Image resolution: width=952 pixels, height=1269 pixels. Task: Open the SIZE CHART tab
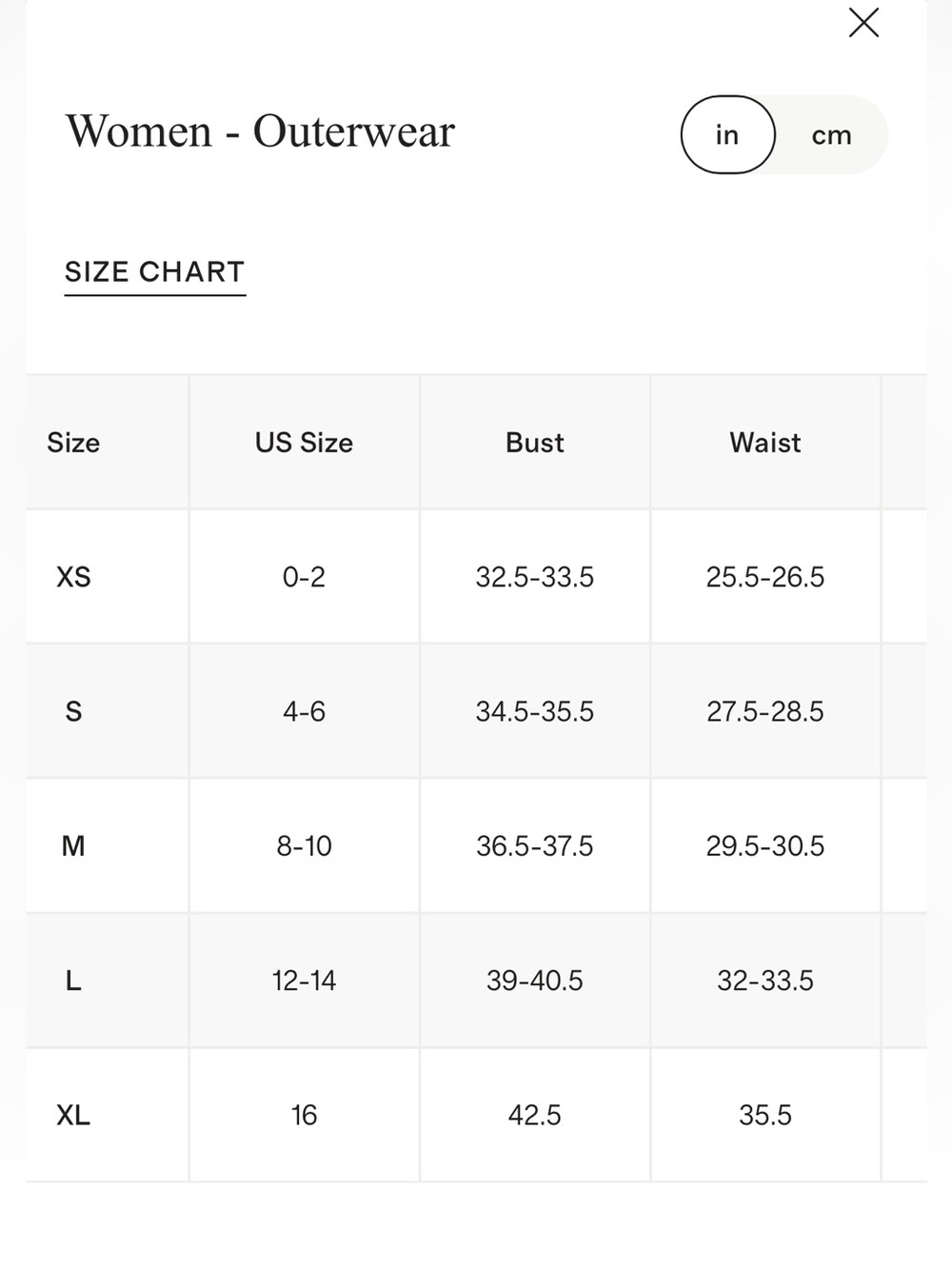tap(154, 272)
